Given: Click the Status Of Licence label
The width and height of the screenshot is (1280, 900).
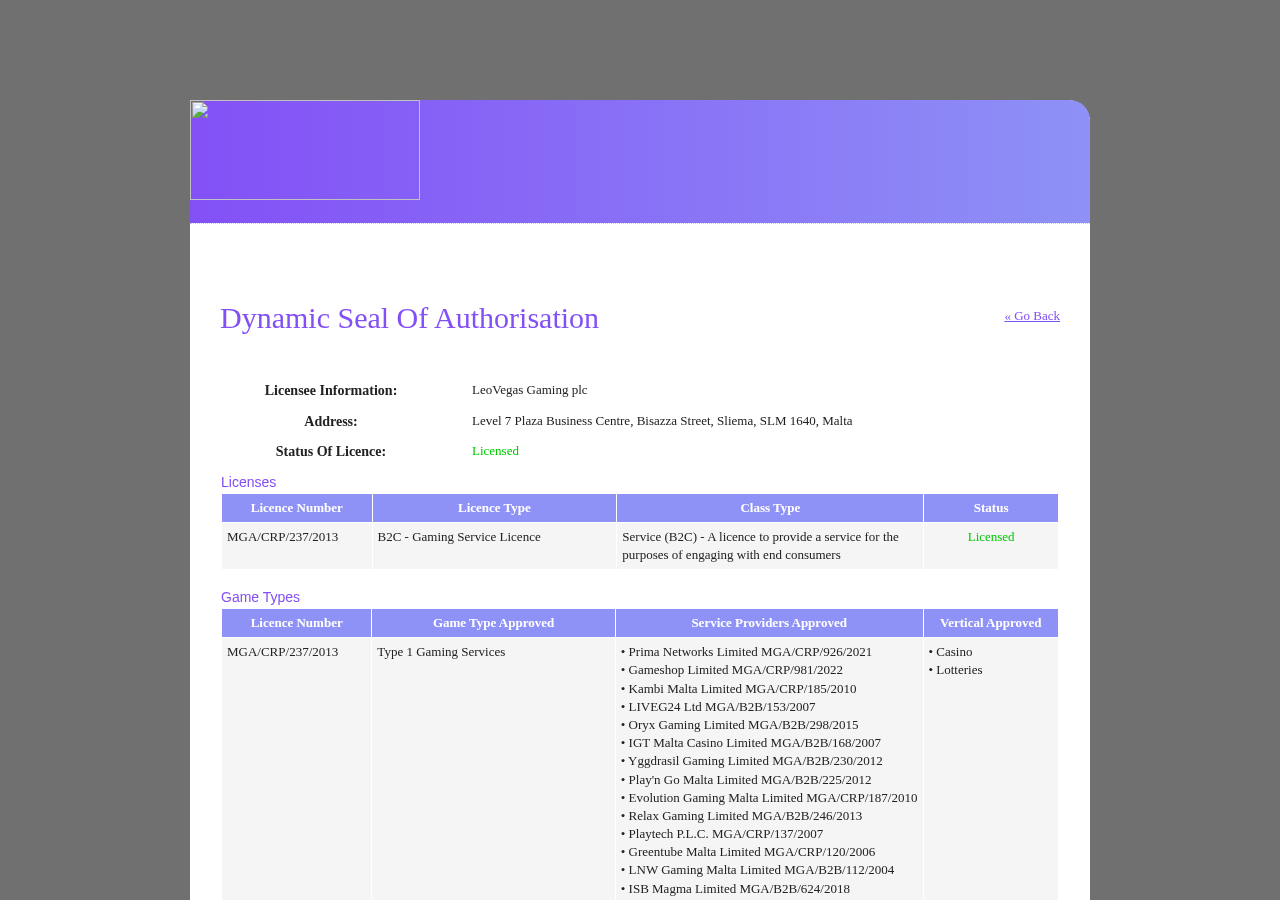Looking at the screenshot, I should [x=331, y=451].
